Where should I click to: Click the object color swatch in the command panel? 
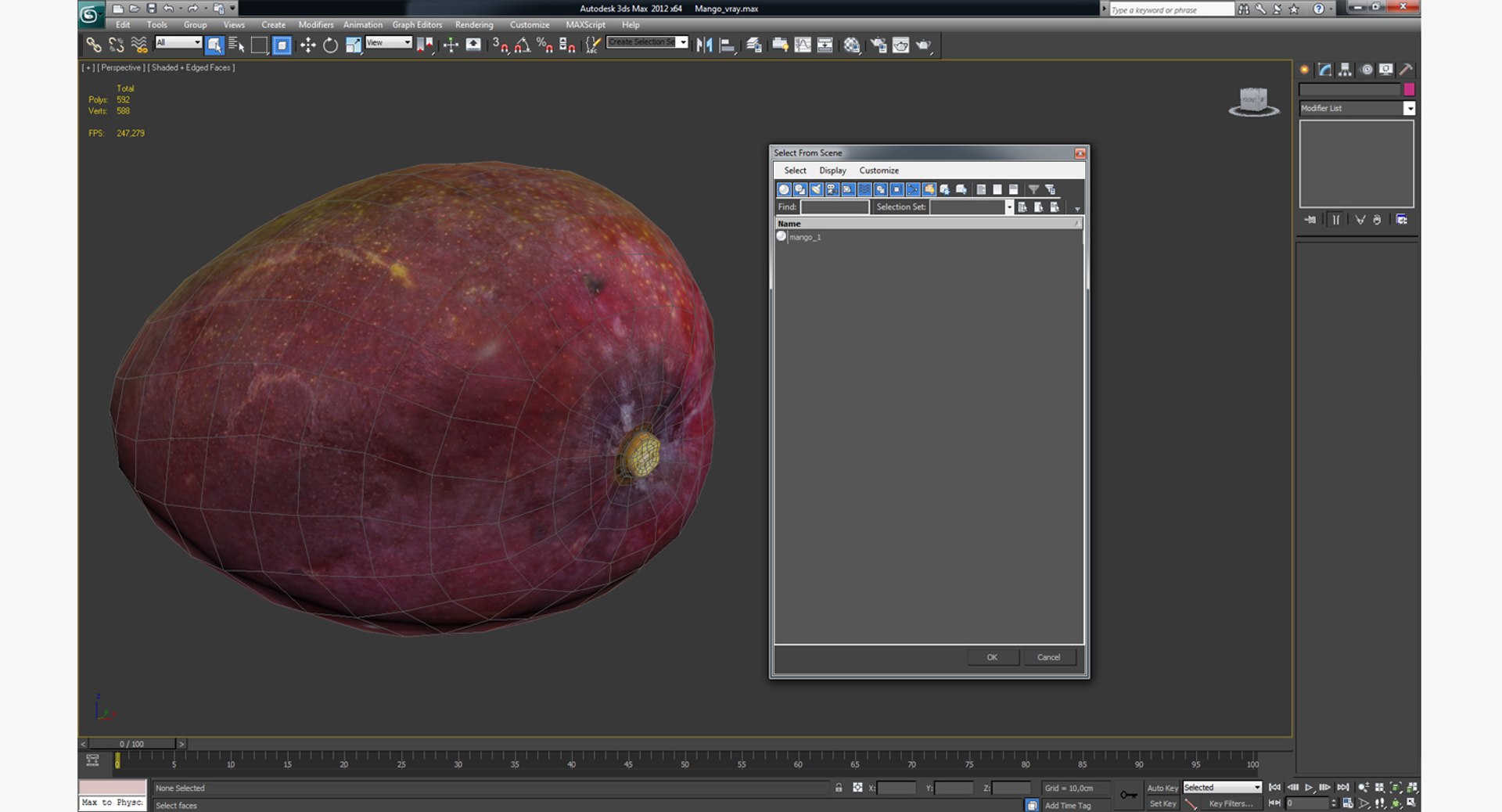pyautogui.click(x=1409, y=89)
